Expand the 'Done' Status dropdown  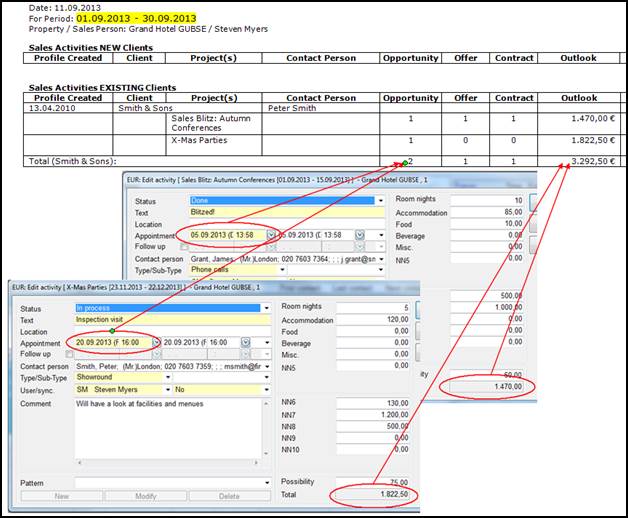(x=382, y=201)
